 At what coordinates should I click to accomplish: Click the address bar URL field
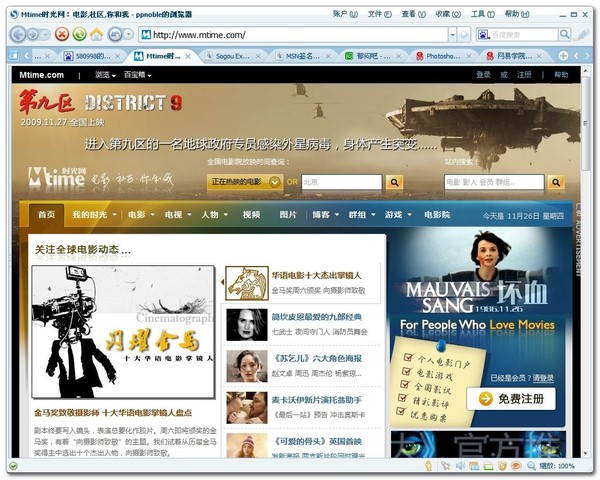[x=293, y=35]
